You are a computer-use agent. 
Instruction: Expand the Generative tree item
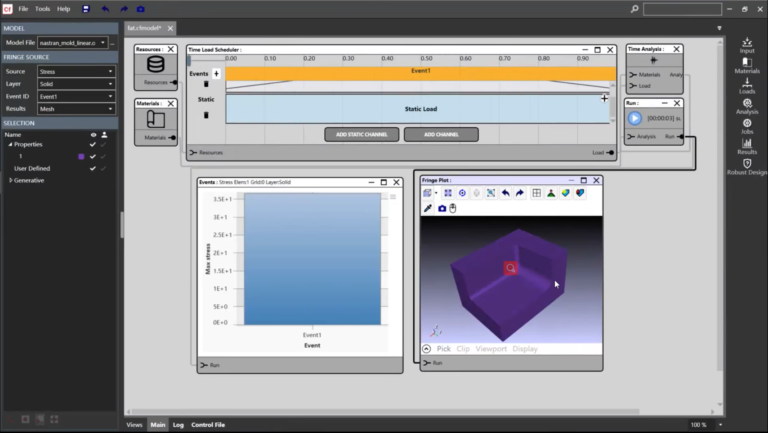(x=11, y=180)
